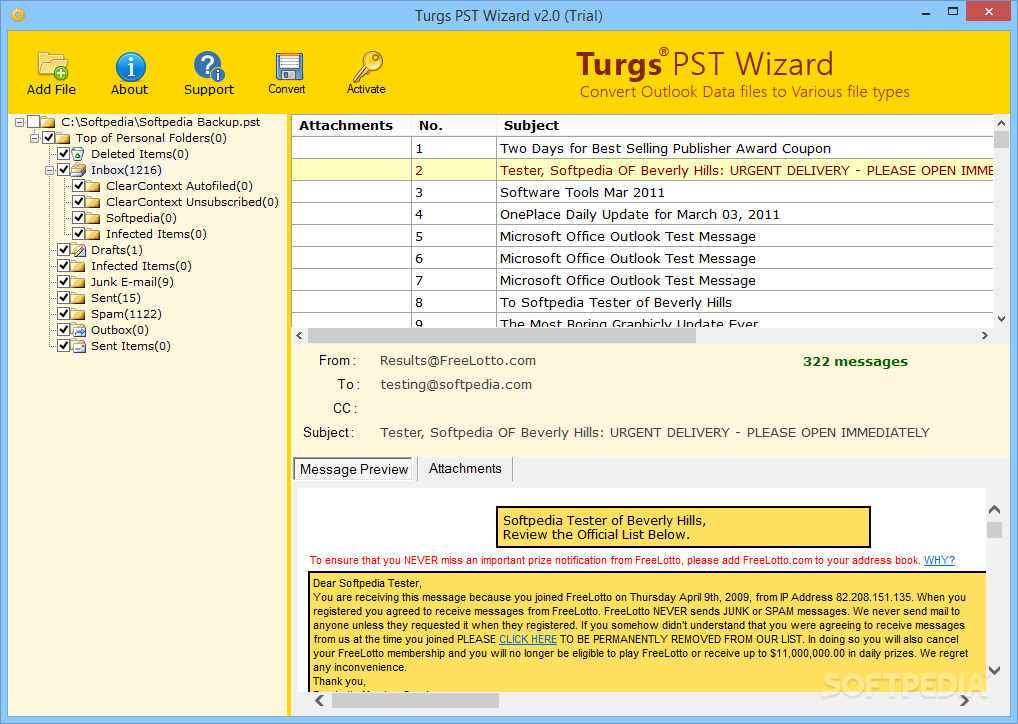Click the Drafts folder icon

click(78, 250)
